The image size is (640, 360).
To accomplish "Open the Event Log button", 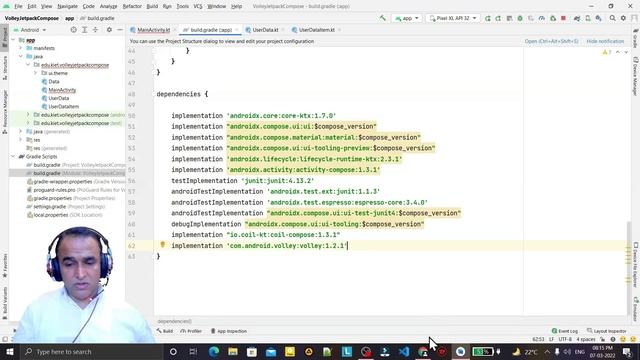I will pos(564,331).
